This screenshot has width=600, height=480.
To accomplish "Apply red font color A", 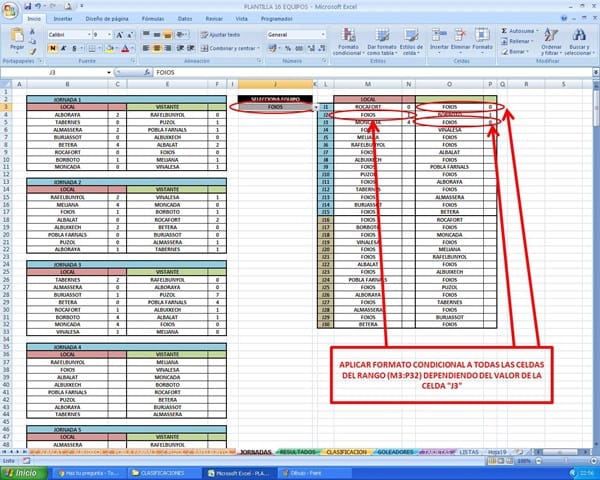I will tap(125, 48).
